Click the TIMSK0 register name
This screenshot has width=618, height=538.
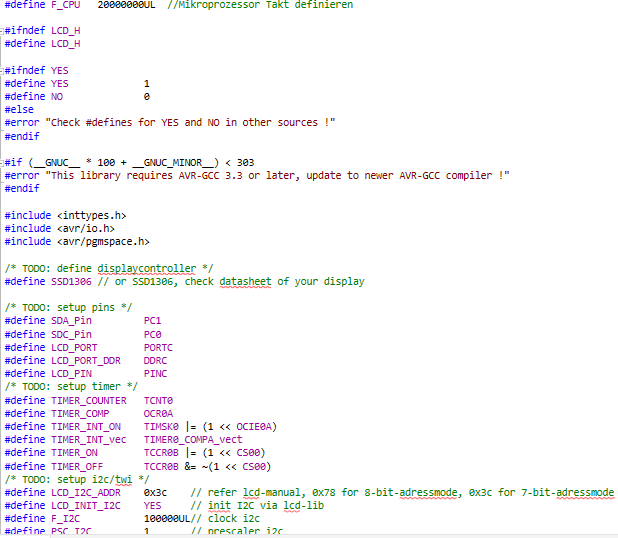161,427
